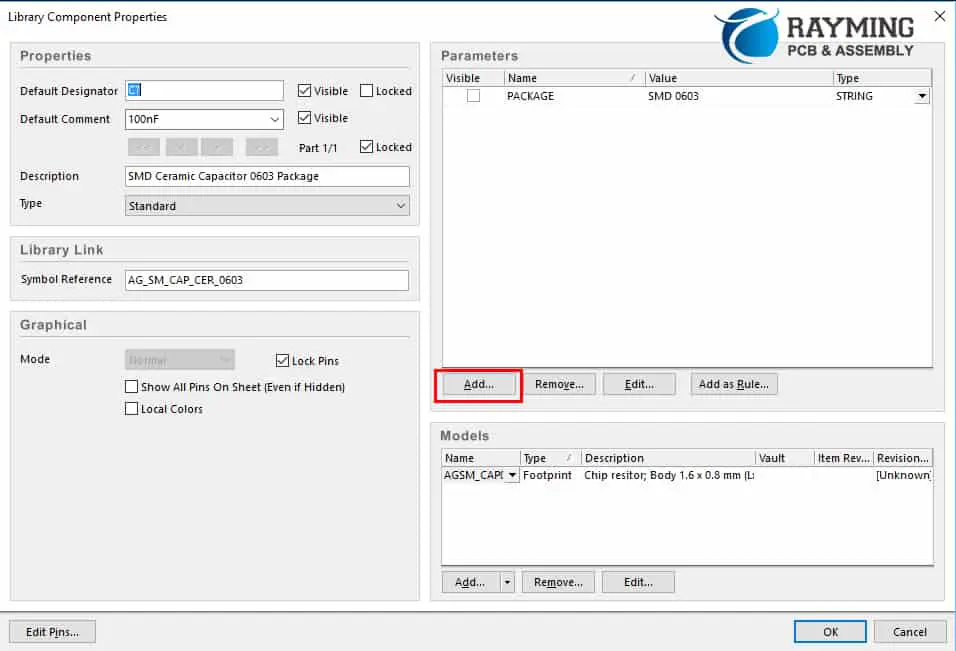
Task: Enable Locked checkbox for Default Designator
Action: (x=366, y=91)
